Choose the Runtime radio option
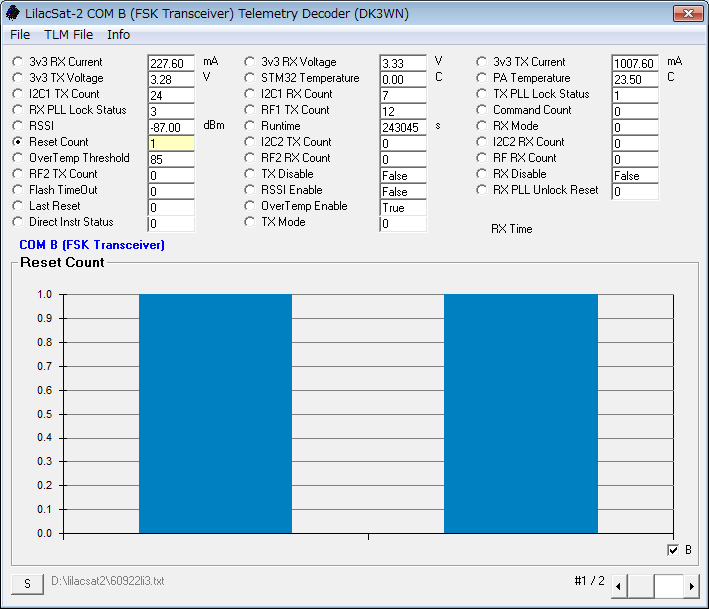Screen dimensions: 709x609 250,126
